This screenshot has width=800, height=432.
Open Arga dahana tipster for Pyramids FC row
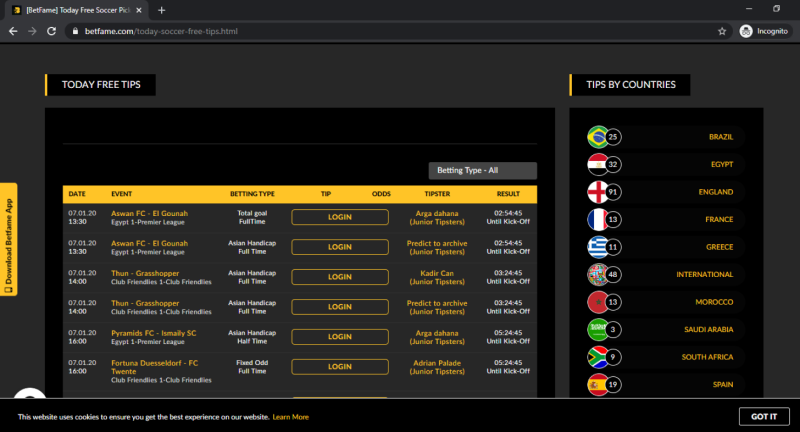tap(437, 333)
